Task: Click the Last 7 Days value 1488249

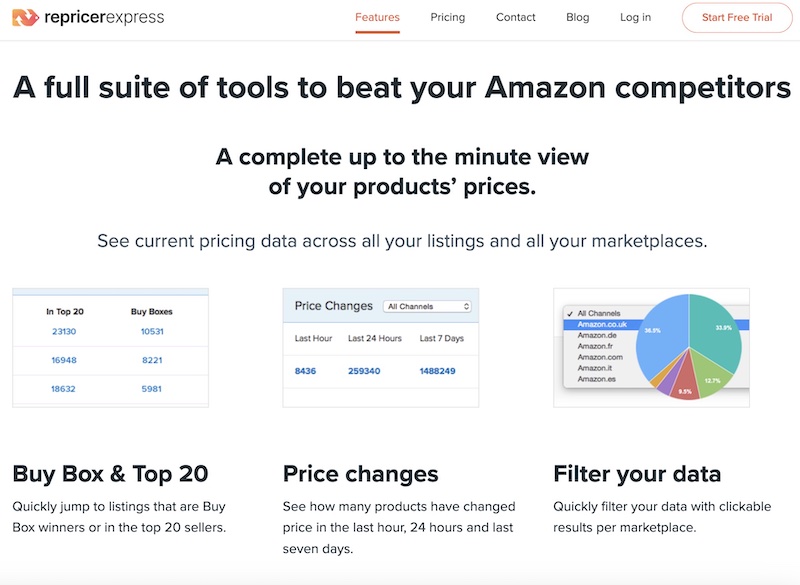Action: [x=437, y=371]
